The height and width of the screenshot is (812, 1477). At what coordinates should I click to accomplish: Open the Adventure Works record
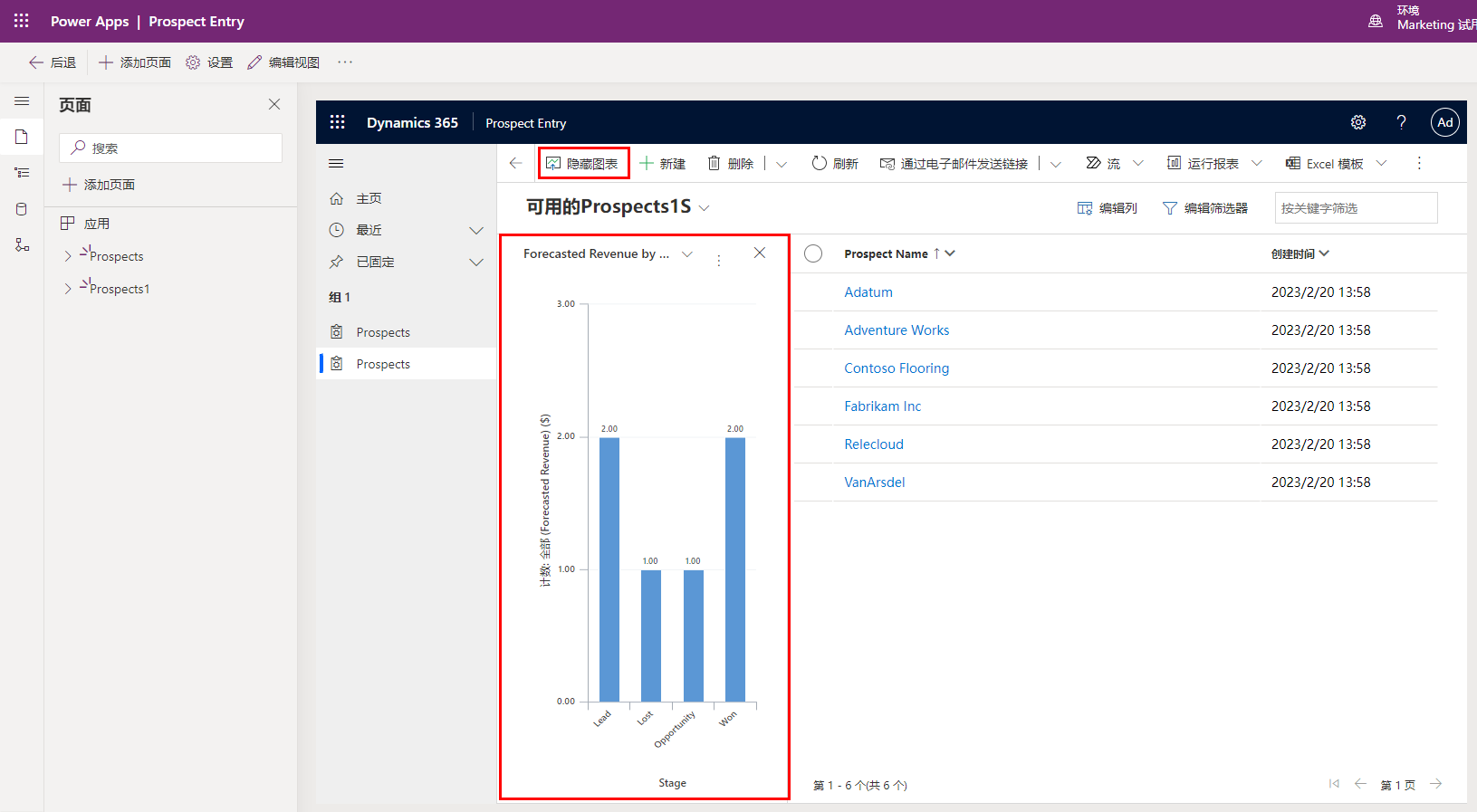(897, 330)
